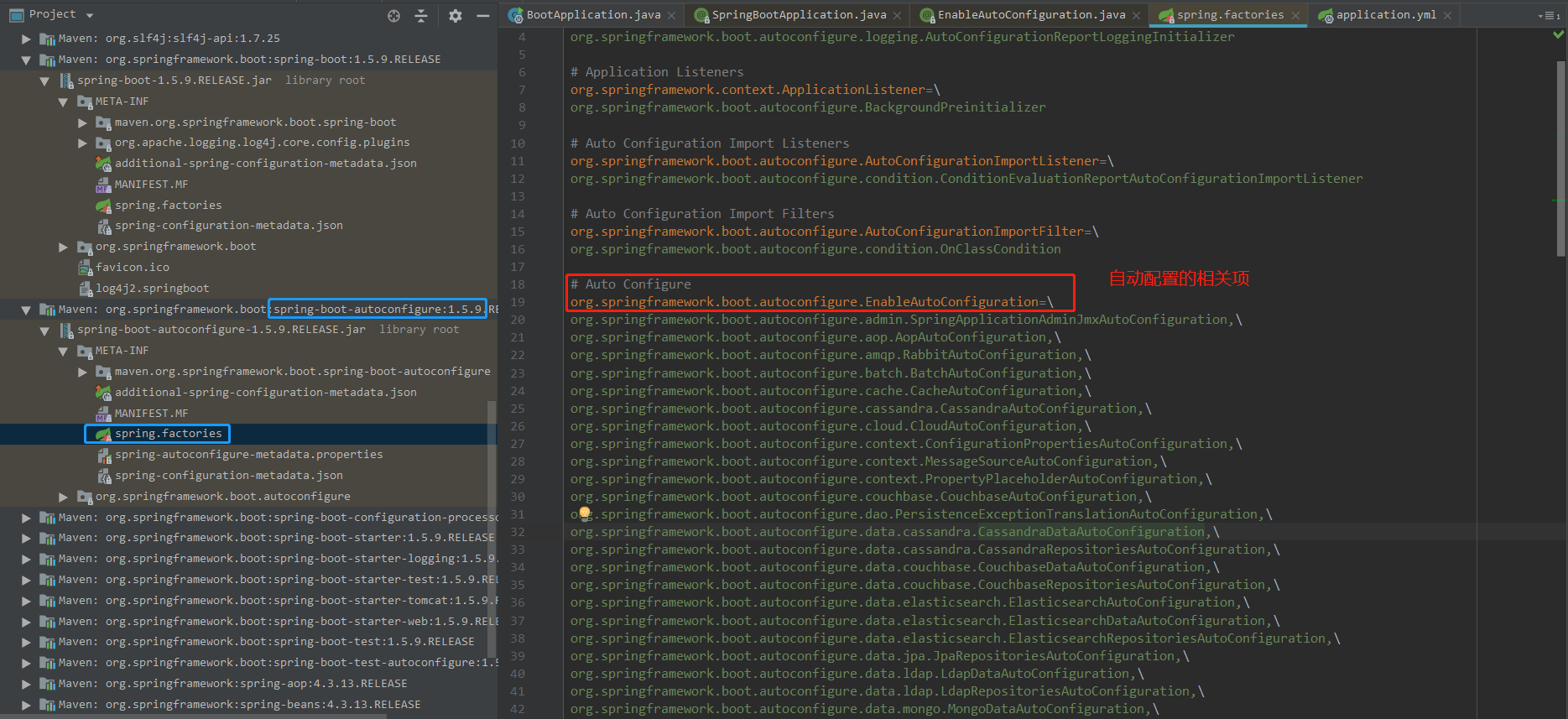
Task: Select spring-configuration-metadata.json in autoconfigure jar
Action: [x=228, y=476]
